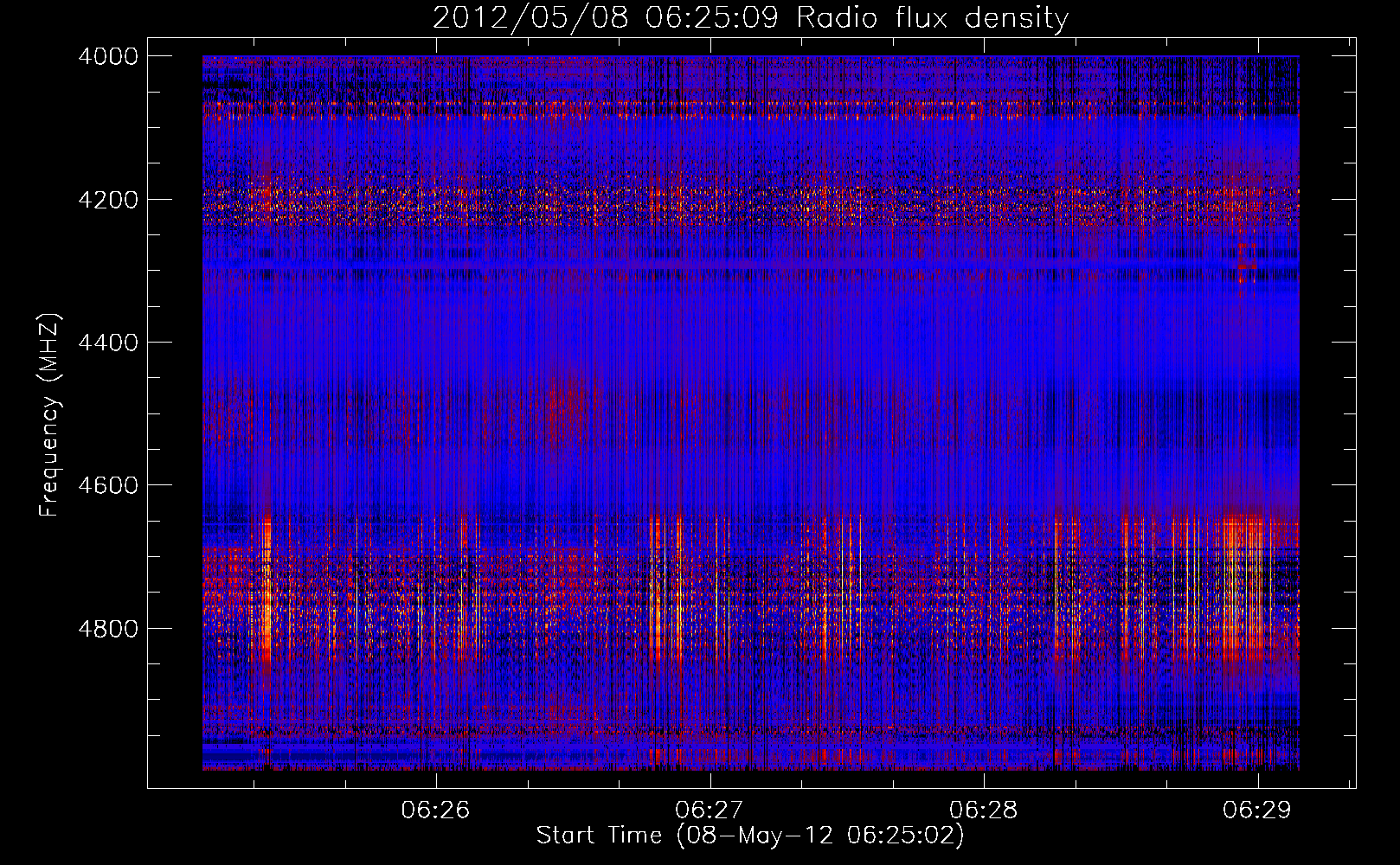Click the 06:27 time axis label

pos(710,810)
